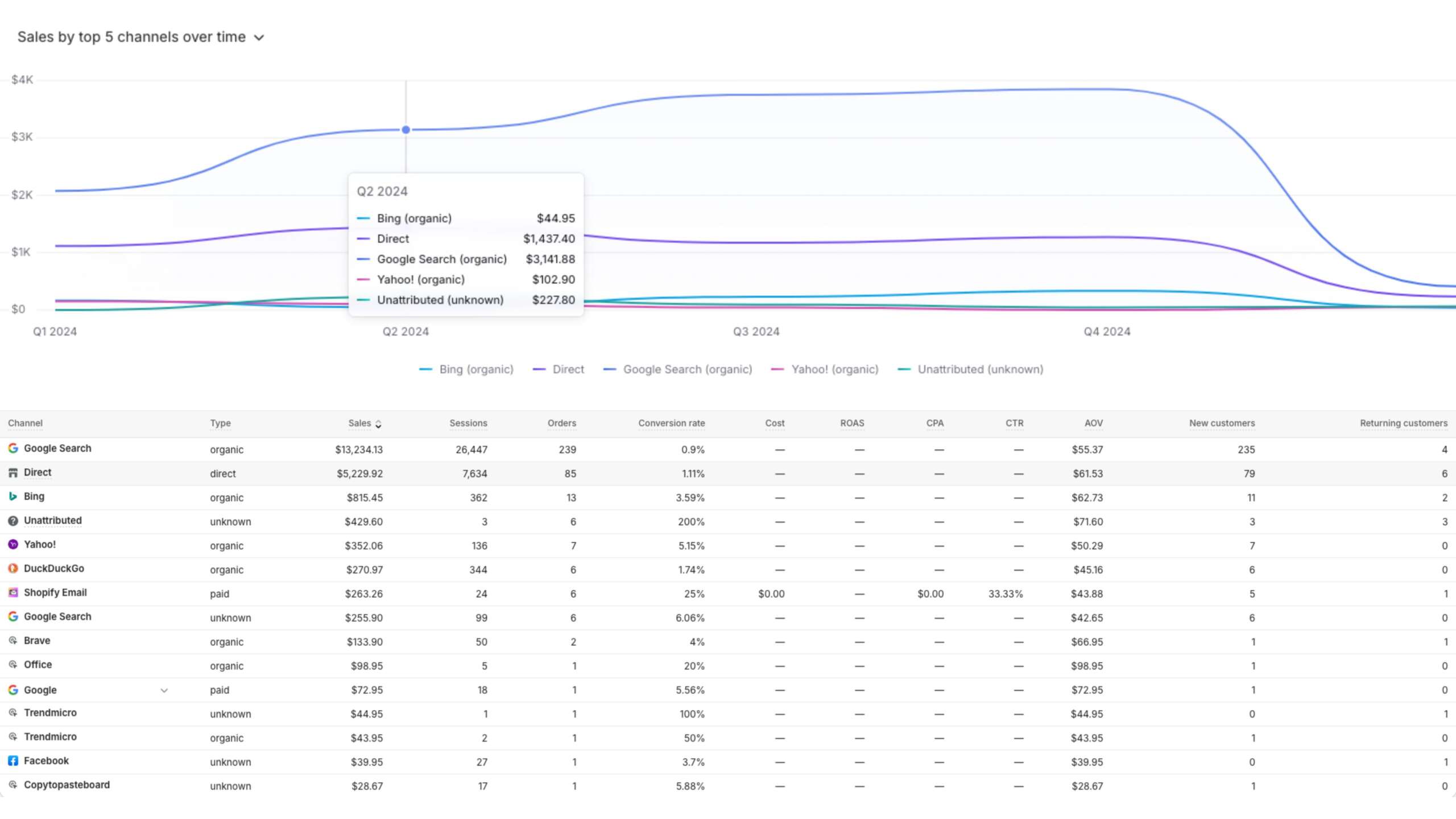Image resolution: width=1456 pixels, height=819 pixels.
Task: Click the Yahoo! channel icon
Action: pyautogui.click(x=13, y=544)
